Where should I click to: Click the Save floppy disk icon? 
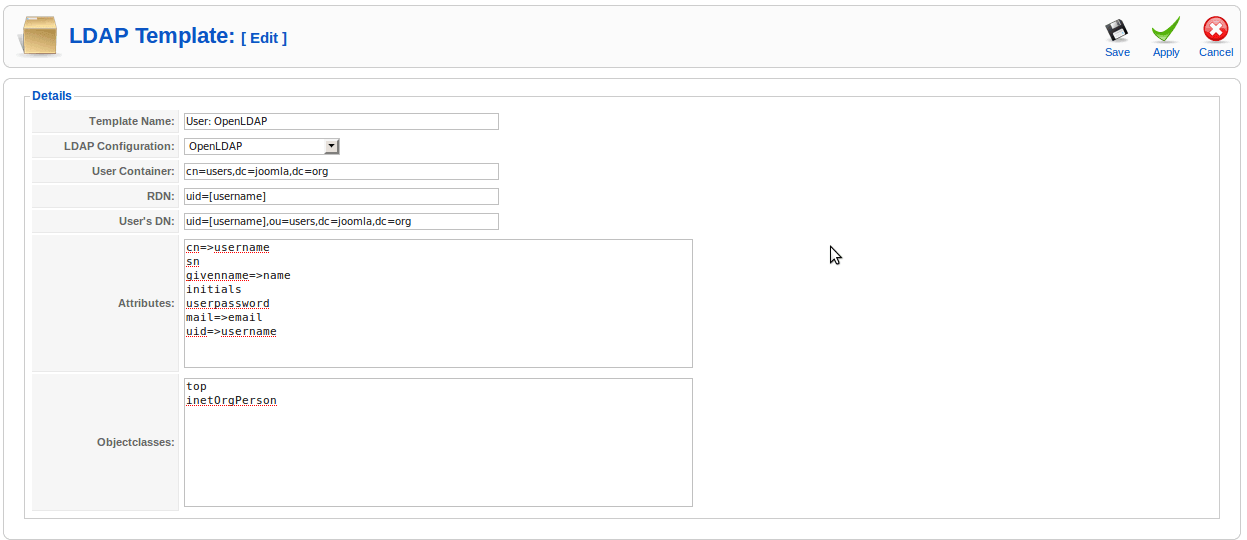click(x=1117, y=31)
